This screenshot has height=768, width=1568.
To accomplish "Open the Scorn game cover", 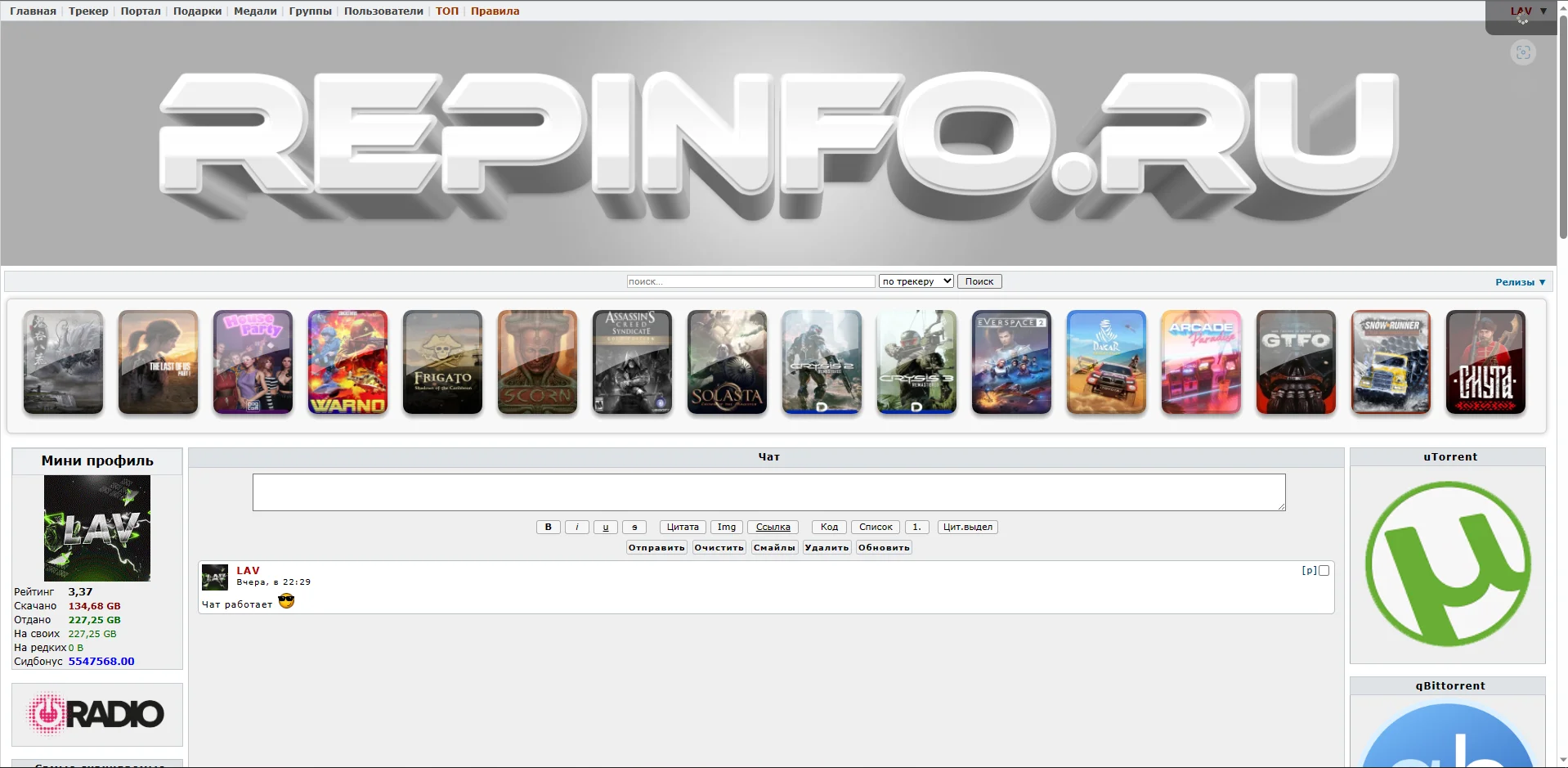I will pos(537,362).
